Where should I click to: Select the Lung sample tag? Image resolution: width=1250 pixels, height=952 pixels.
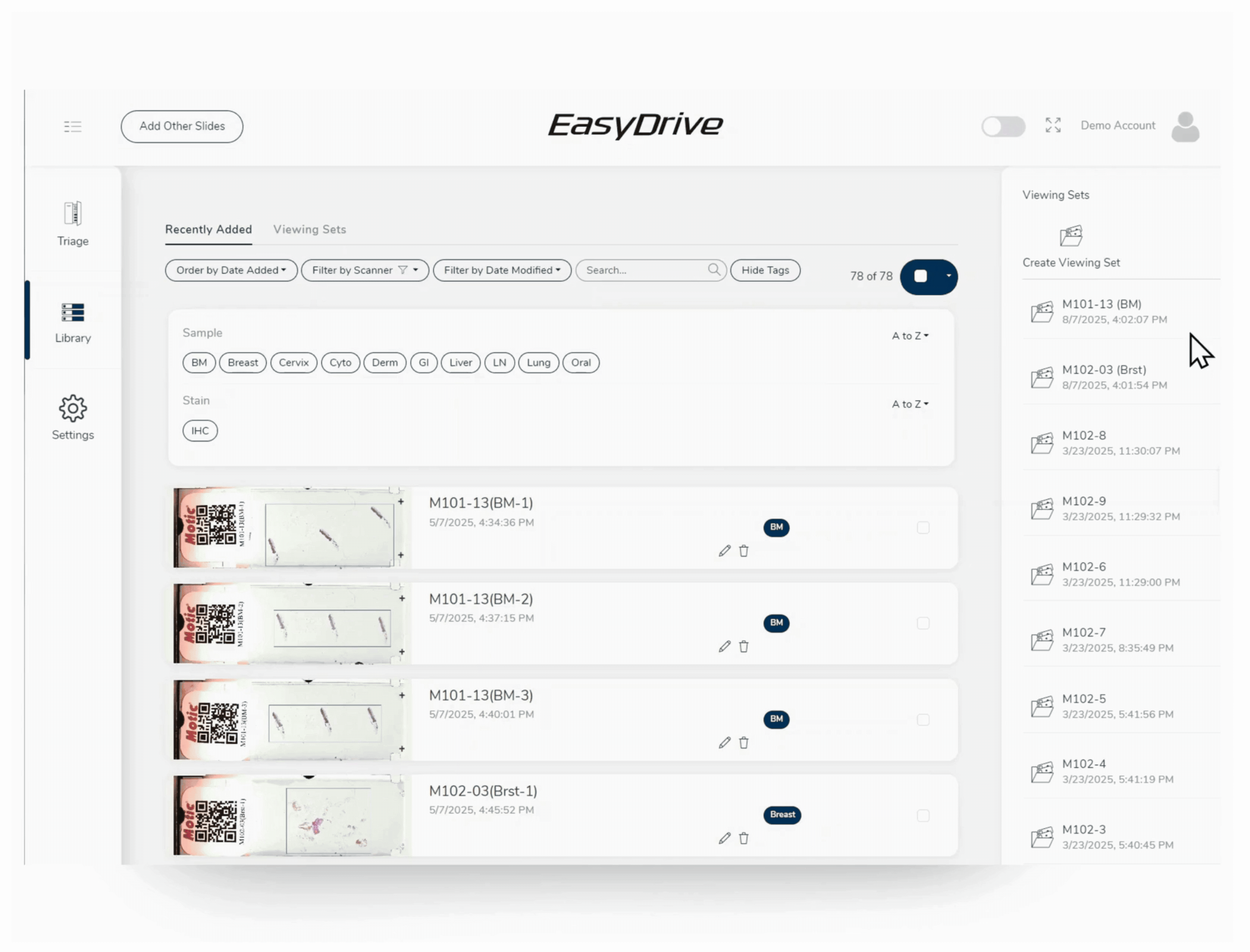pyautogui.click(x=538, y=363)
